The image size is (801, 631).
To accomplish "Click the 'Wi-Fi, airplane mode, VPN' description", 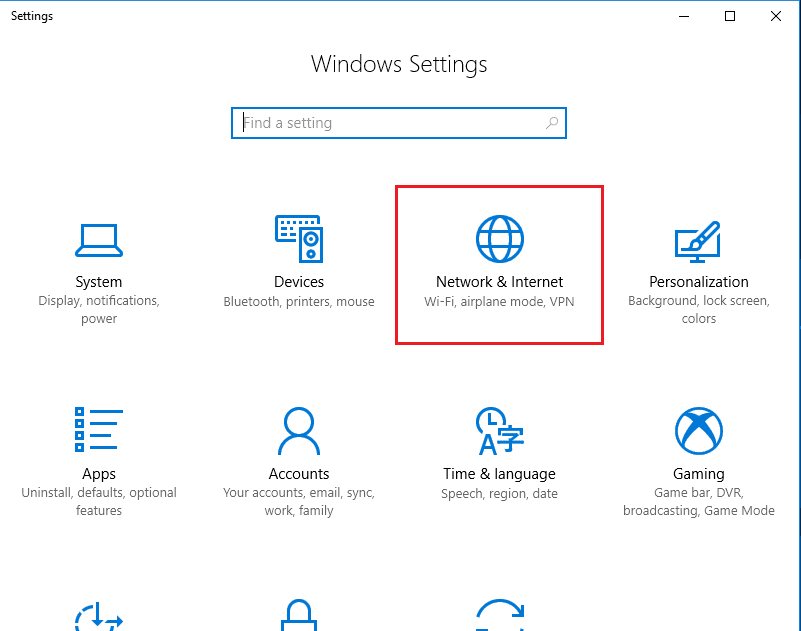I will pyautogui.click(x=499, y=301).
